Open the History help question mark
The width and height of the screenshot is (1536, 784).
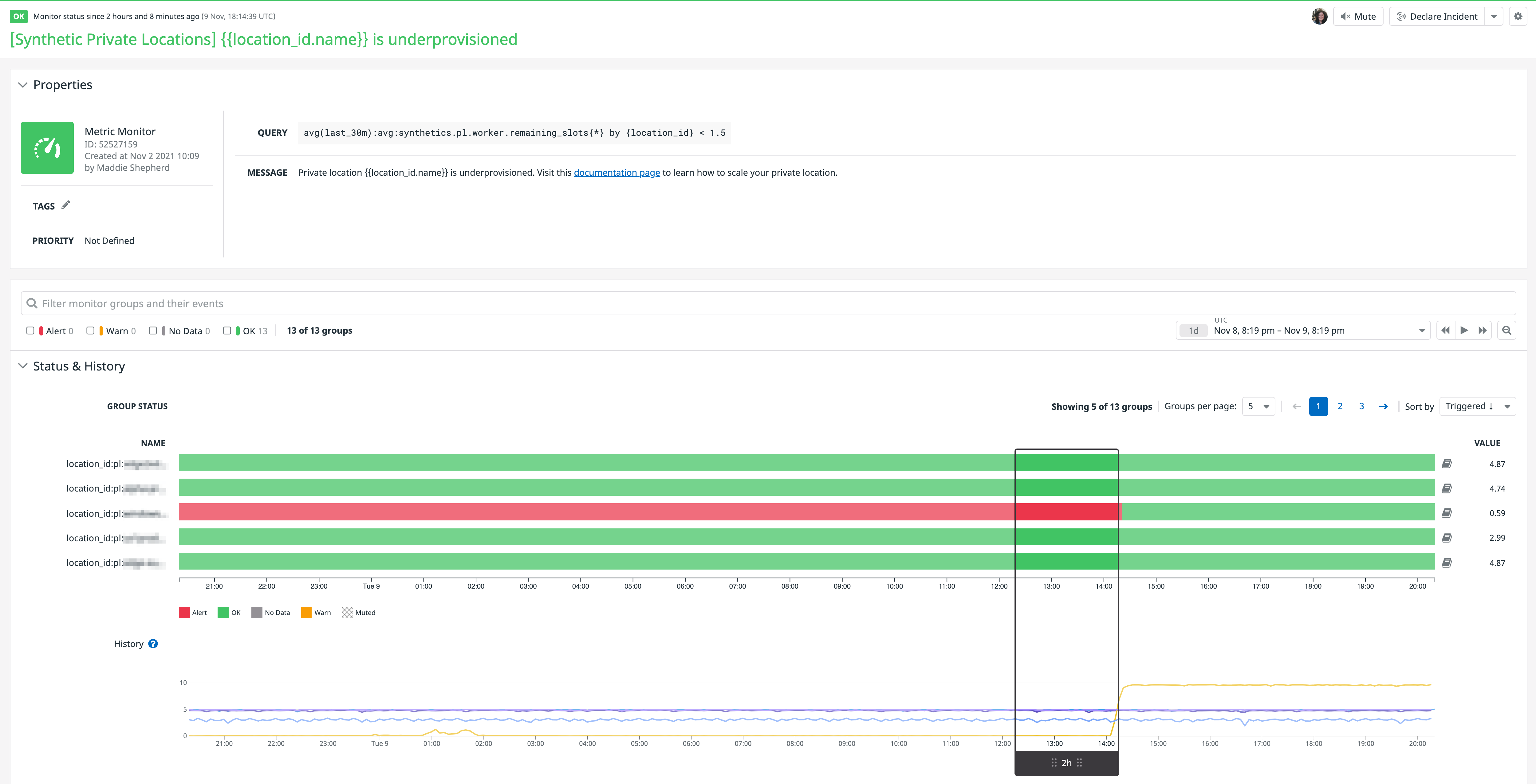point(153,643)
